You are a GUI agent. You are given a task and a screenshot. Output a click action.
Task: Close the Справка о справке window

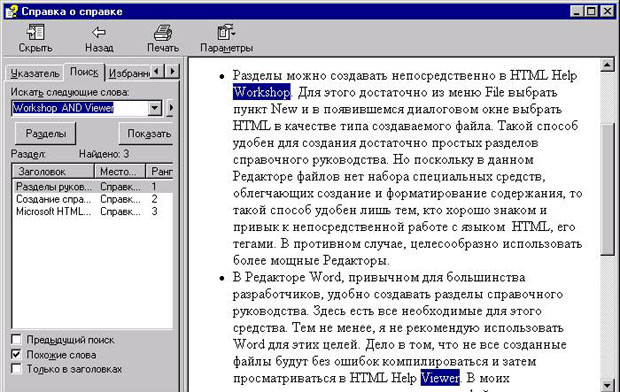(x=607, y=11)
